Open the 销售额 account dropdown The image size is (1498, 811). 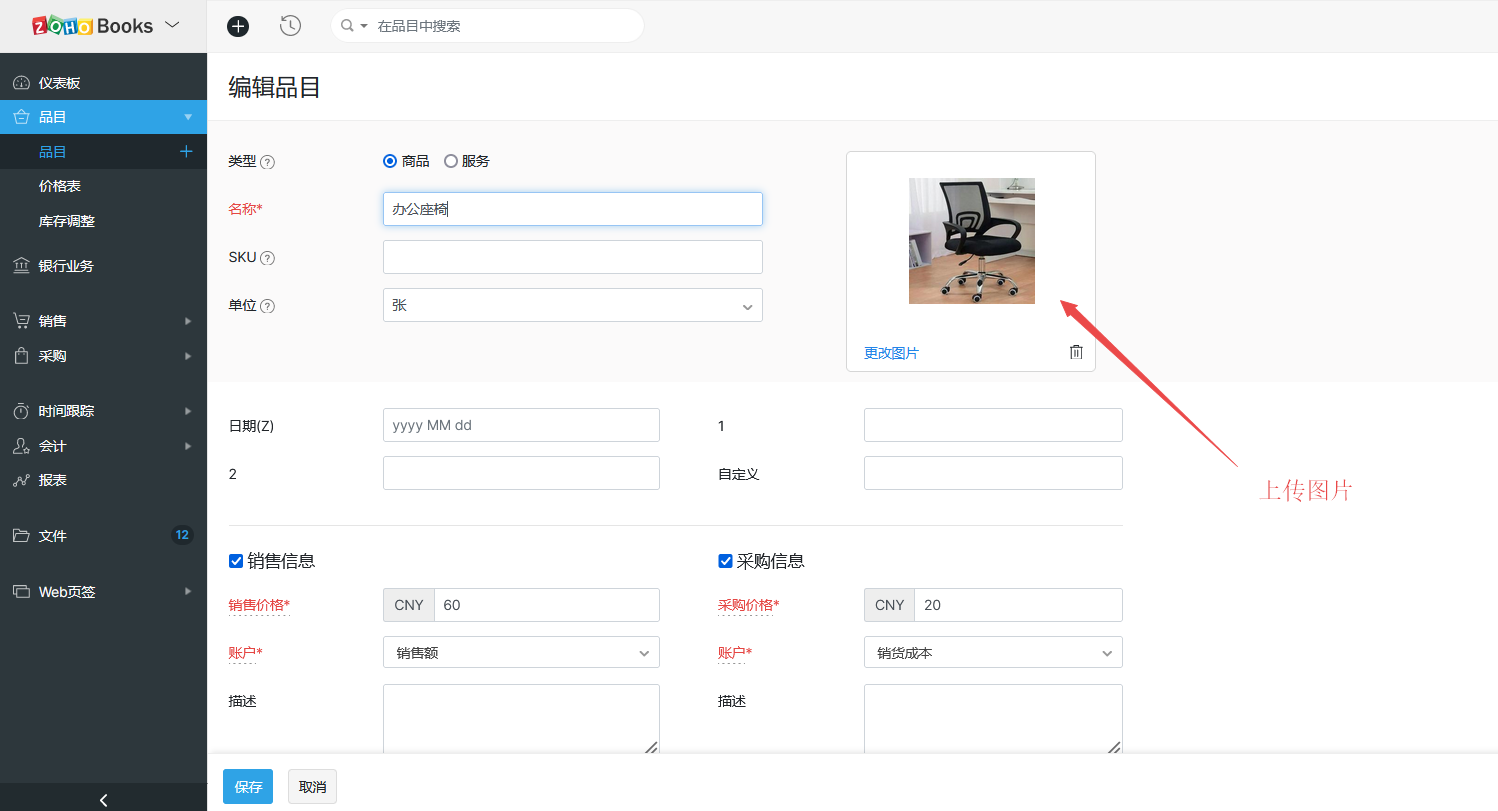521,653
